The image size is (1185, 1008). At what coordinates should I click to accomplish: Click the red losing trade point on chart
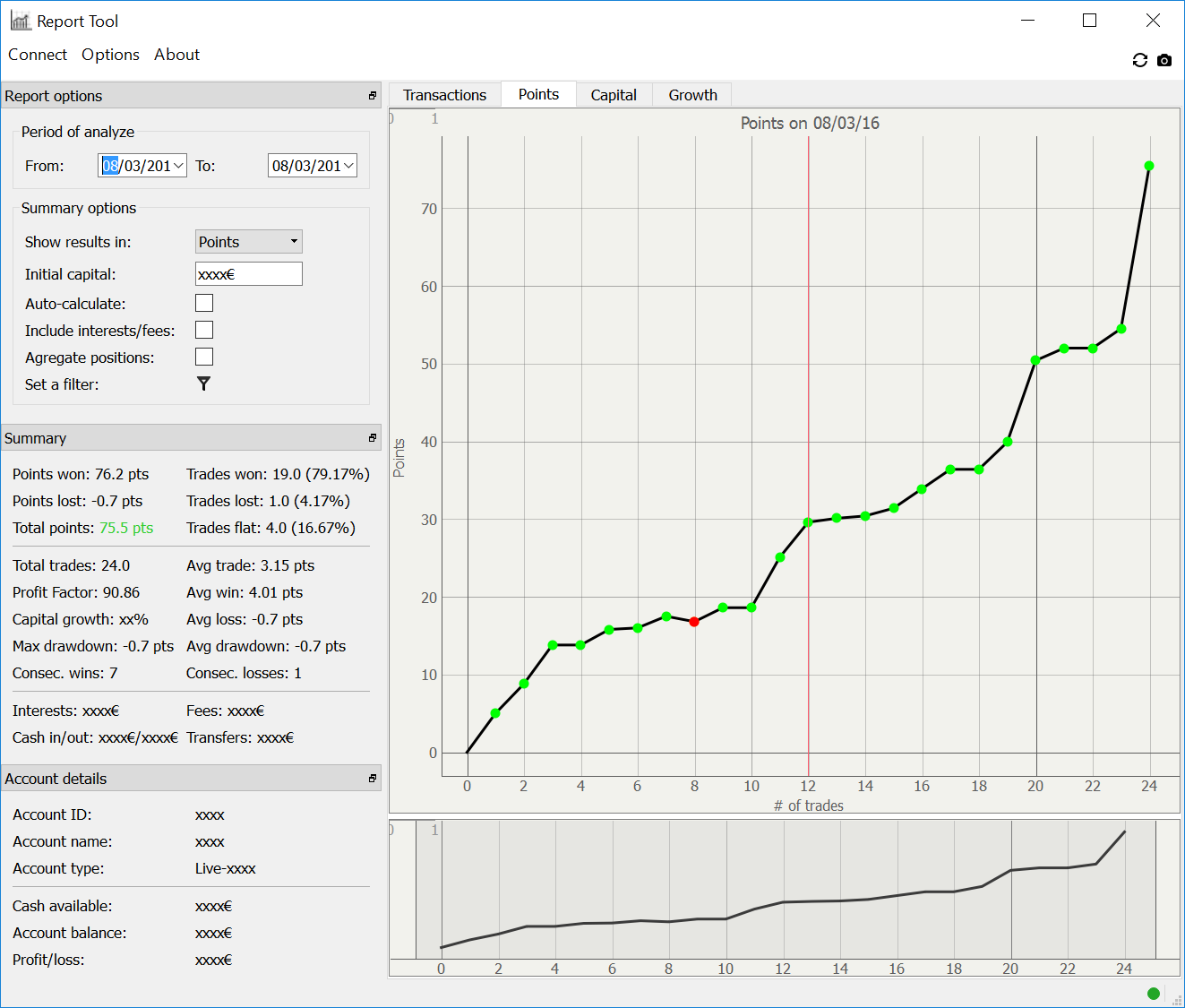(694, 622)
